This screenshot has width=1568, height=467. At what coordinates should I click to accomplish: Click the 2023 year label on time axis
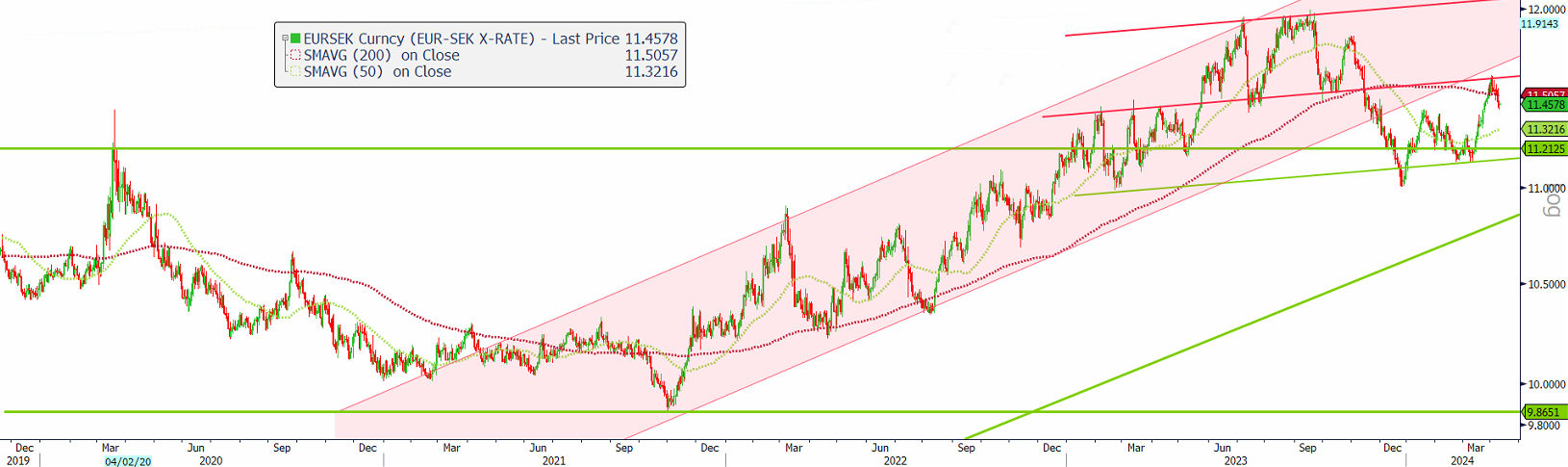[x=1236, y=461]
